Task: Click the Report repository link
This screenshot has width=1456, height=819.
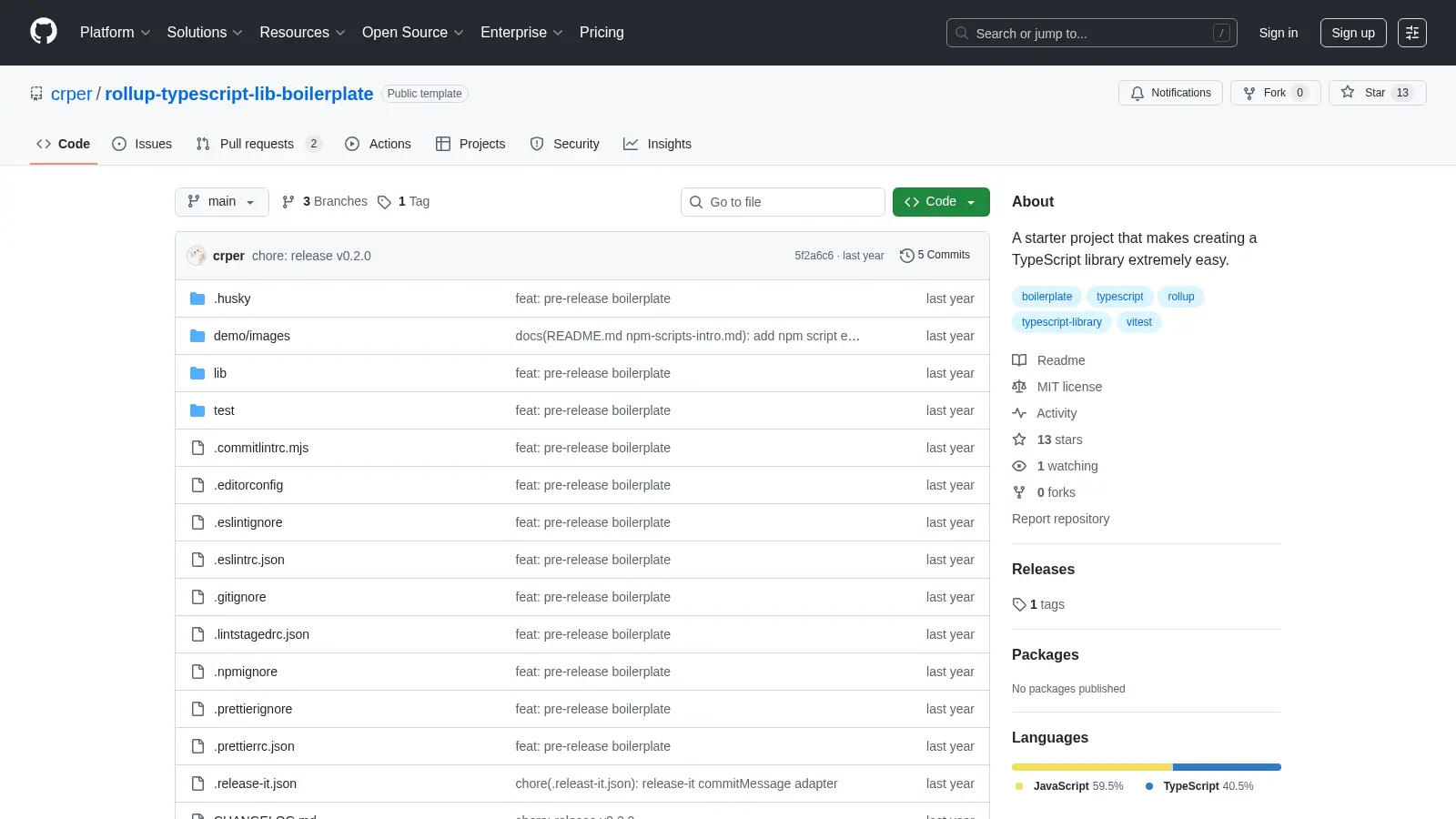Action: (x=1061, y=519)
